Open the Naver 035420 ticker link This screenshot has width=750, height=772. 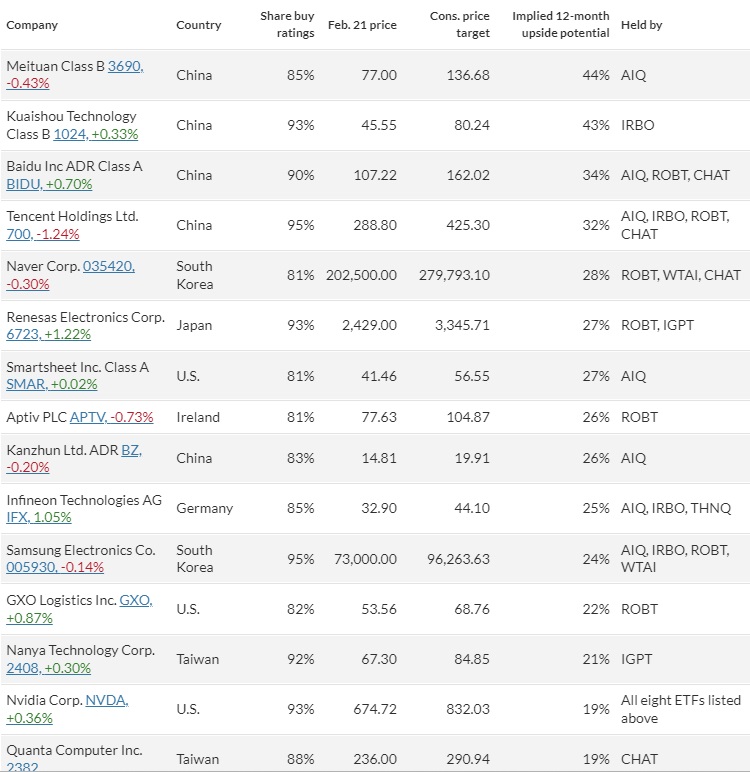pos(109,266)
